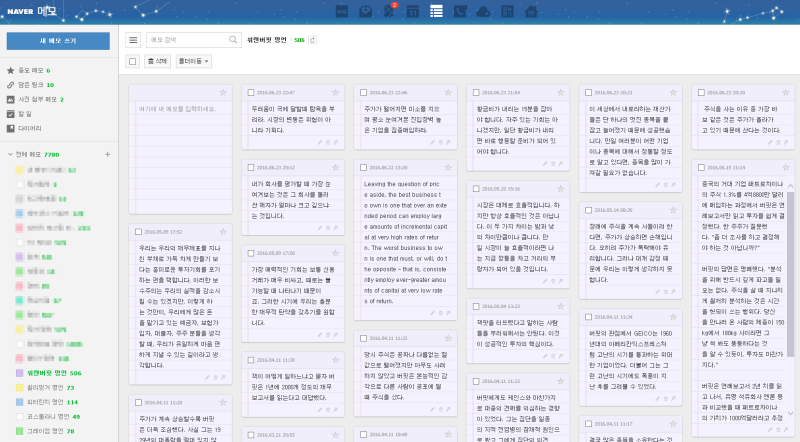Star the memo dated 2016.06.23 22:47
The height and width of the screenshot is (442, 800).
pyautogui.click(x=335, y=92)
